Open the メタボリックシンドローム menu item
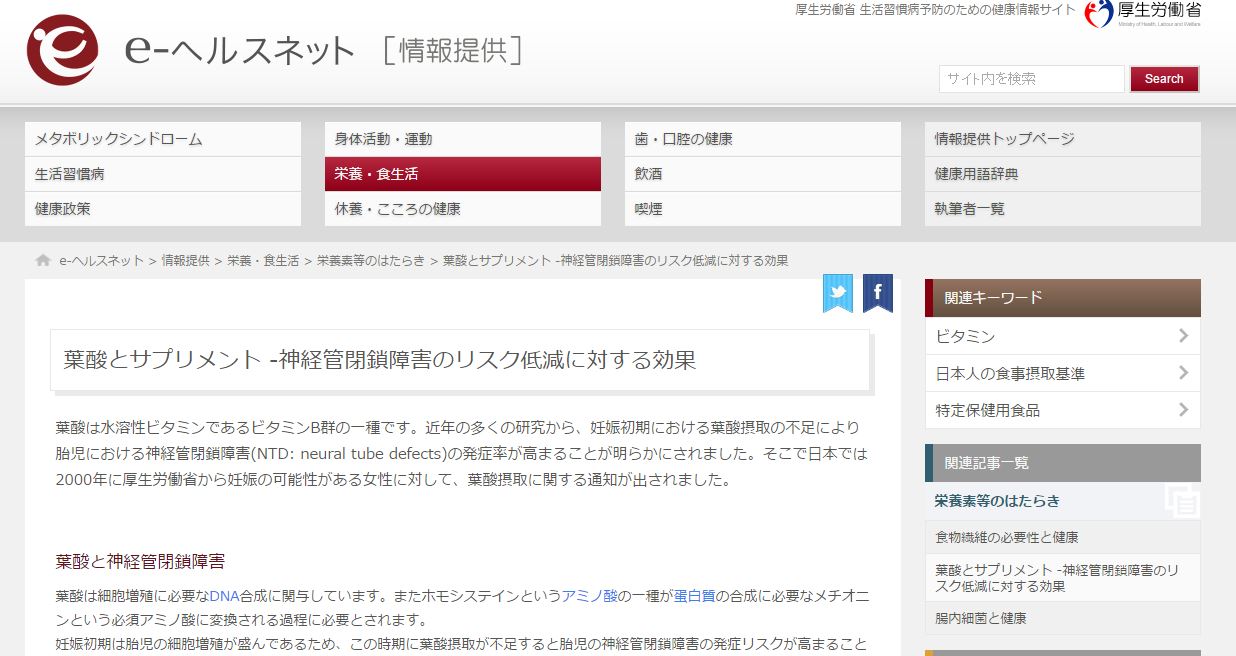This screenshot has height=656, width=1236. (x=162, y=139)
